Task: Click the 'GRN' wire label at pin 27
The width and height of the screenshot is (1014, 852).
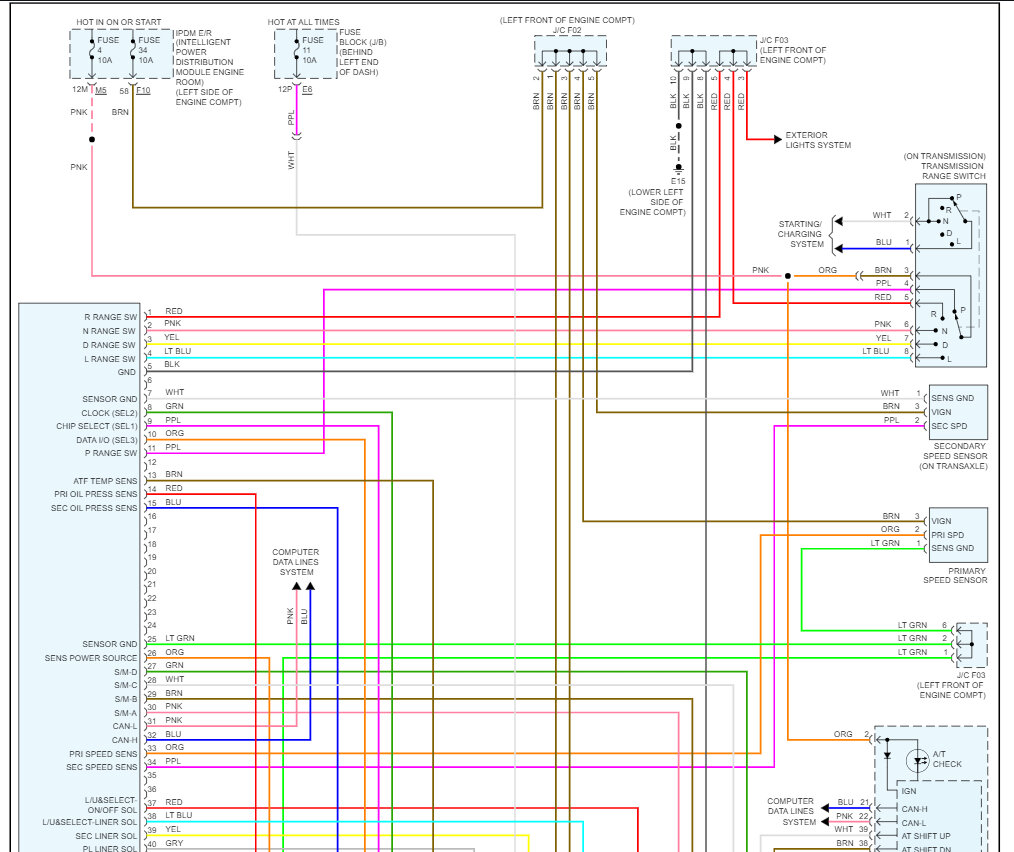Action: point(174,665)
